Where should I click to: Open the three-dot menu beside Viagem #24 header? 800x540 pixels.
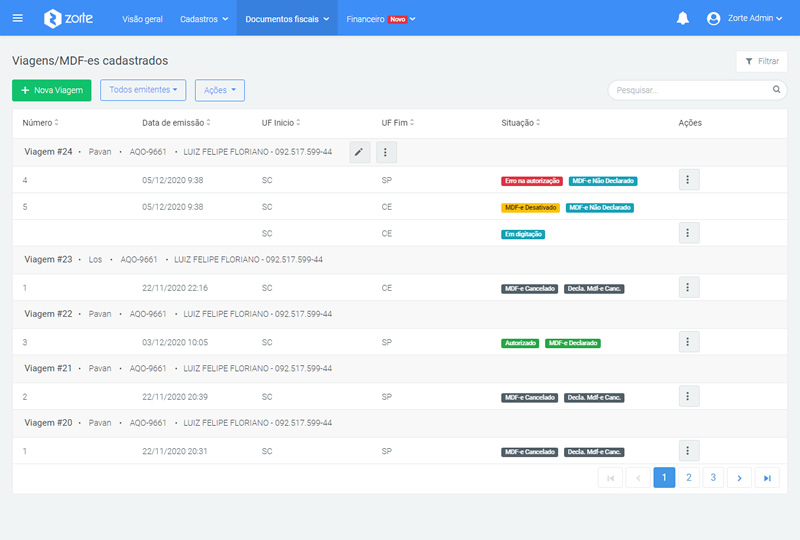click(387, 152)
